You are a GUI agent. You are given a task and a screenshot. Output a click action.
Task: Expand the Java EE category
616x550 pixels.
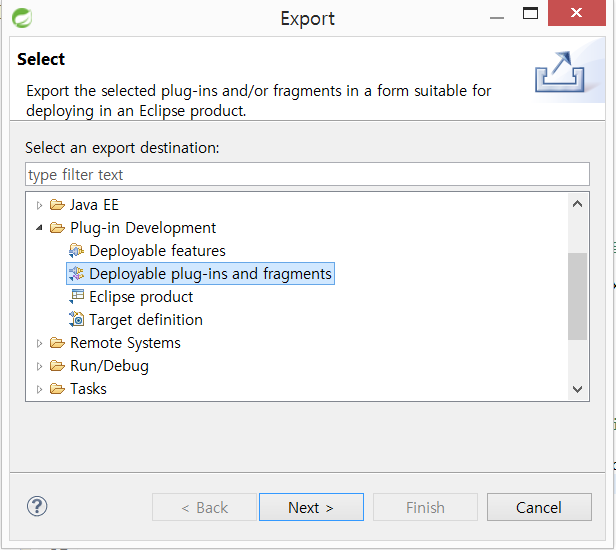(x=39, y=205)
